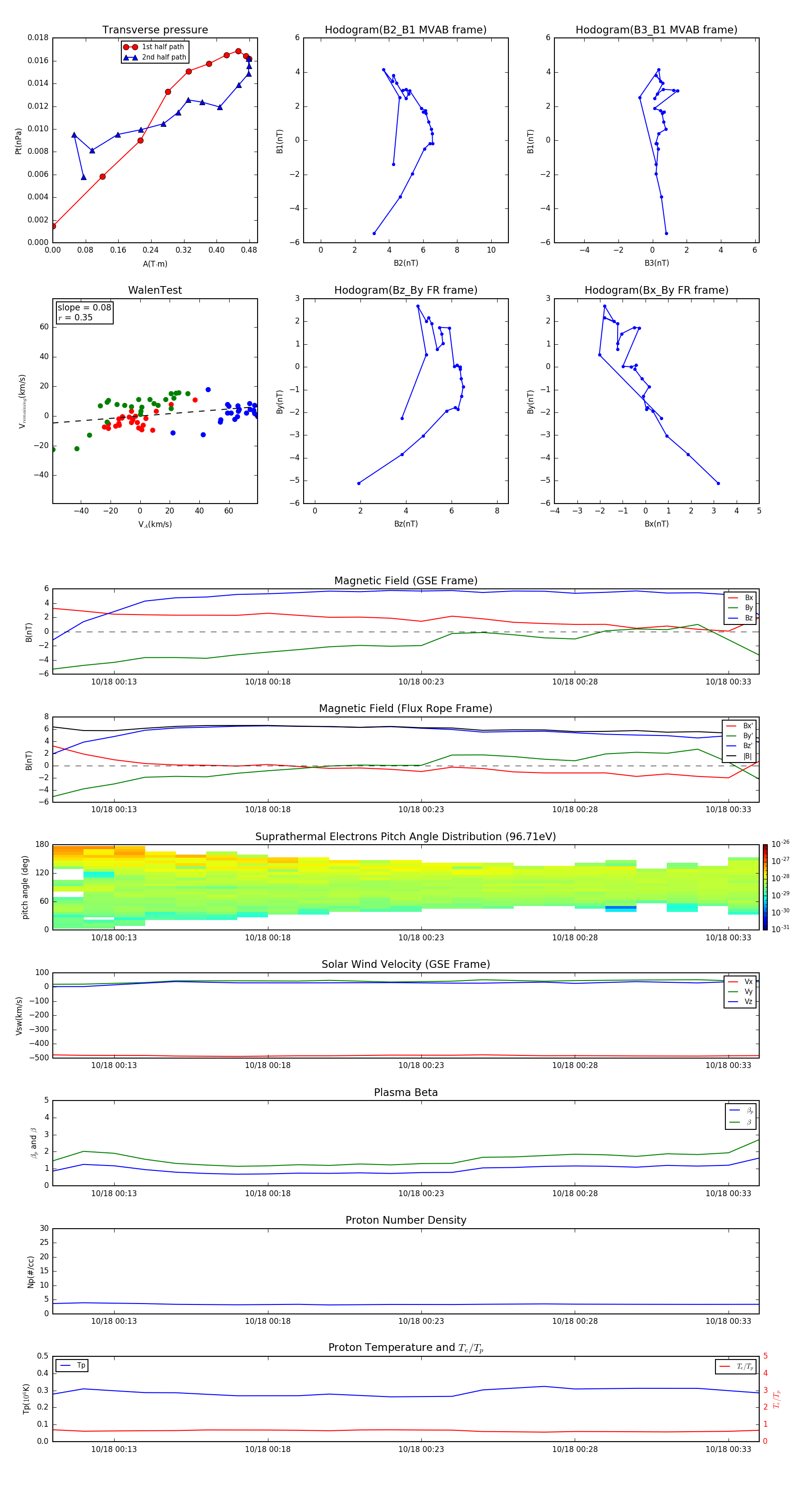Click the "Tp(10^6K)" y-axis label

[26, 1399]
